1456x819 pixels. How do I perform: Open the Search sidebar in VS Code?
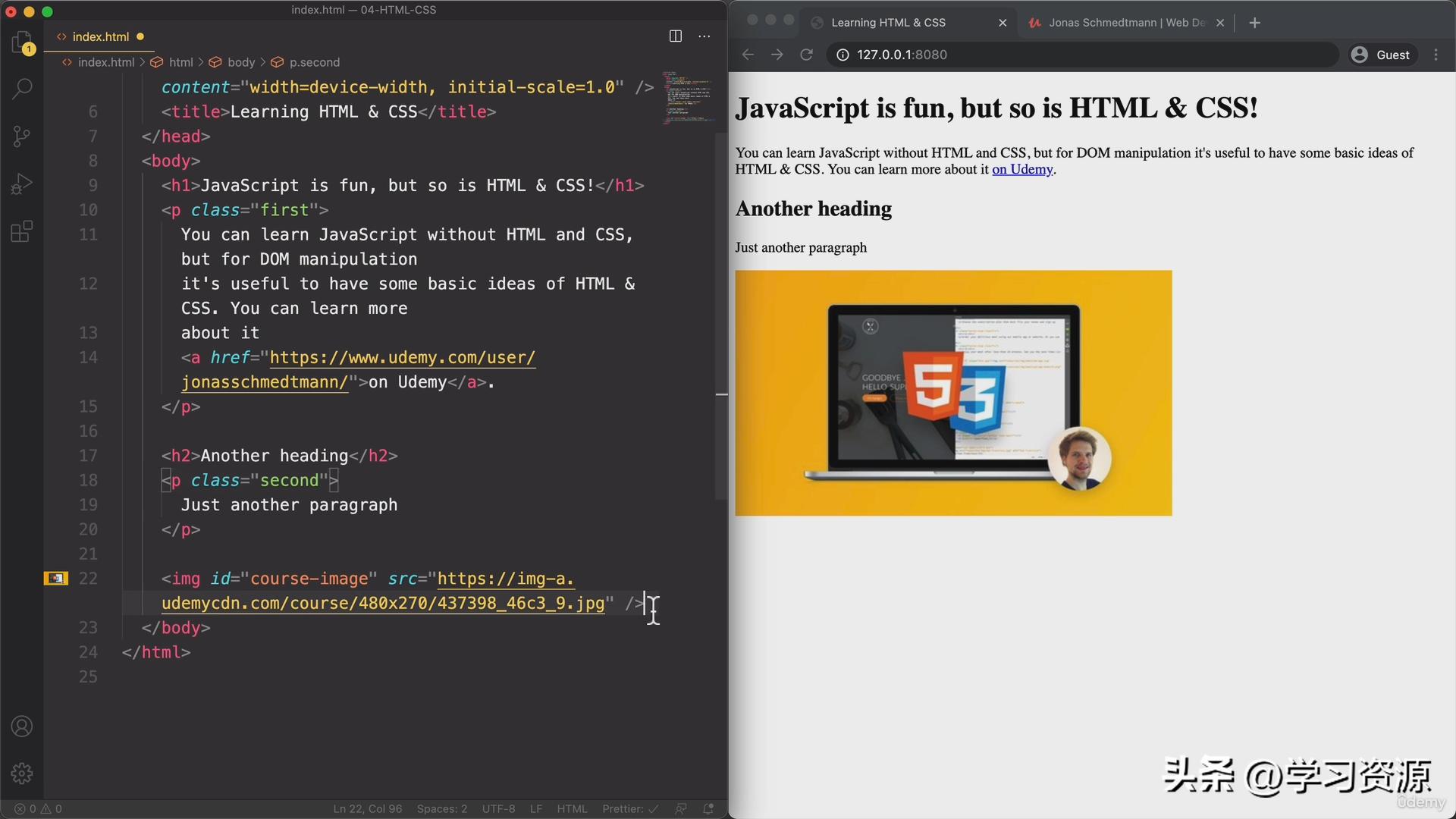(x=22, y=89)
